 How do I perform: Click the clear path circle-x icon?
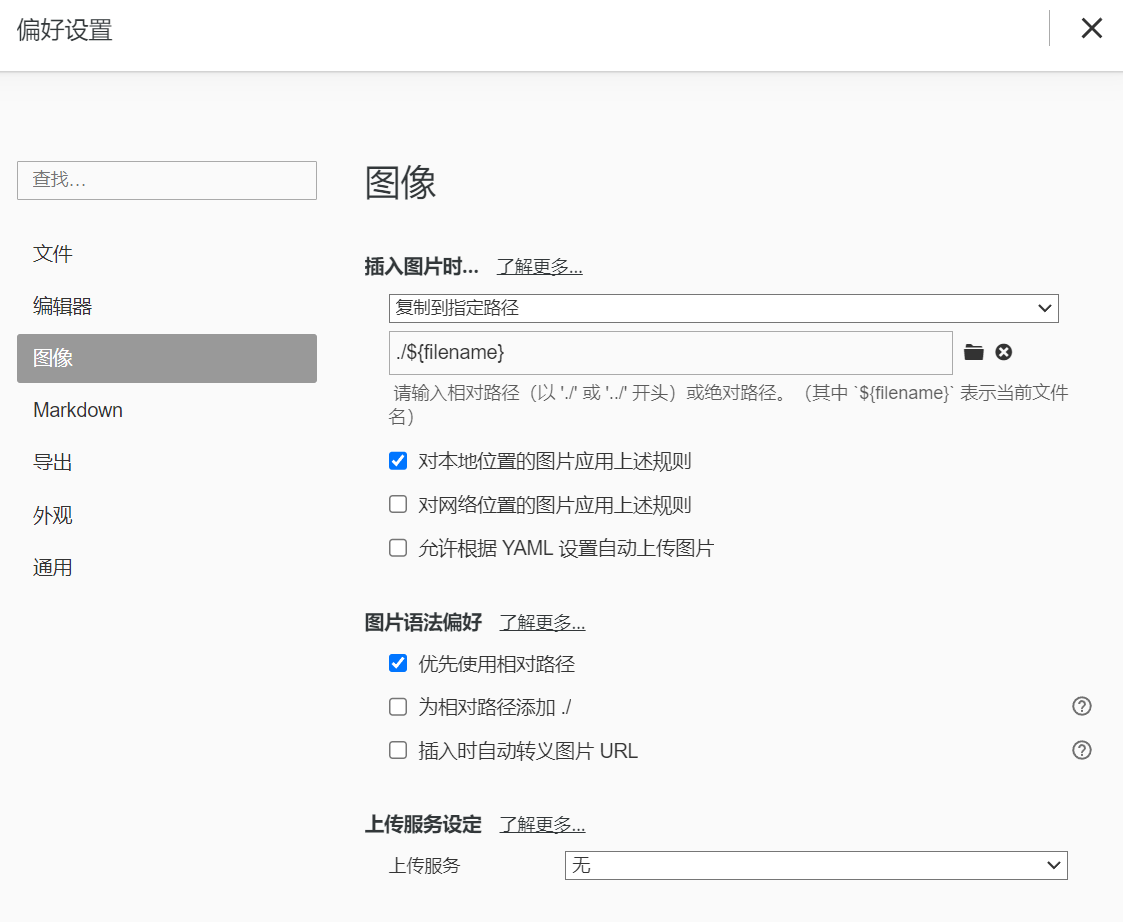[x=1004, y=352]
